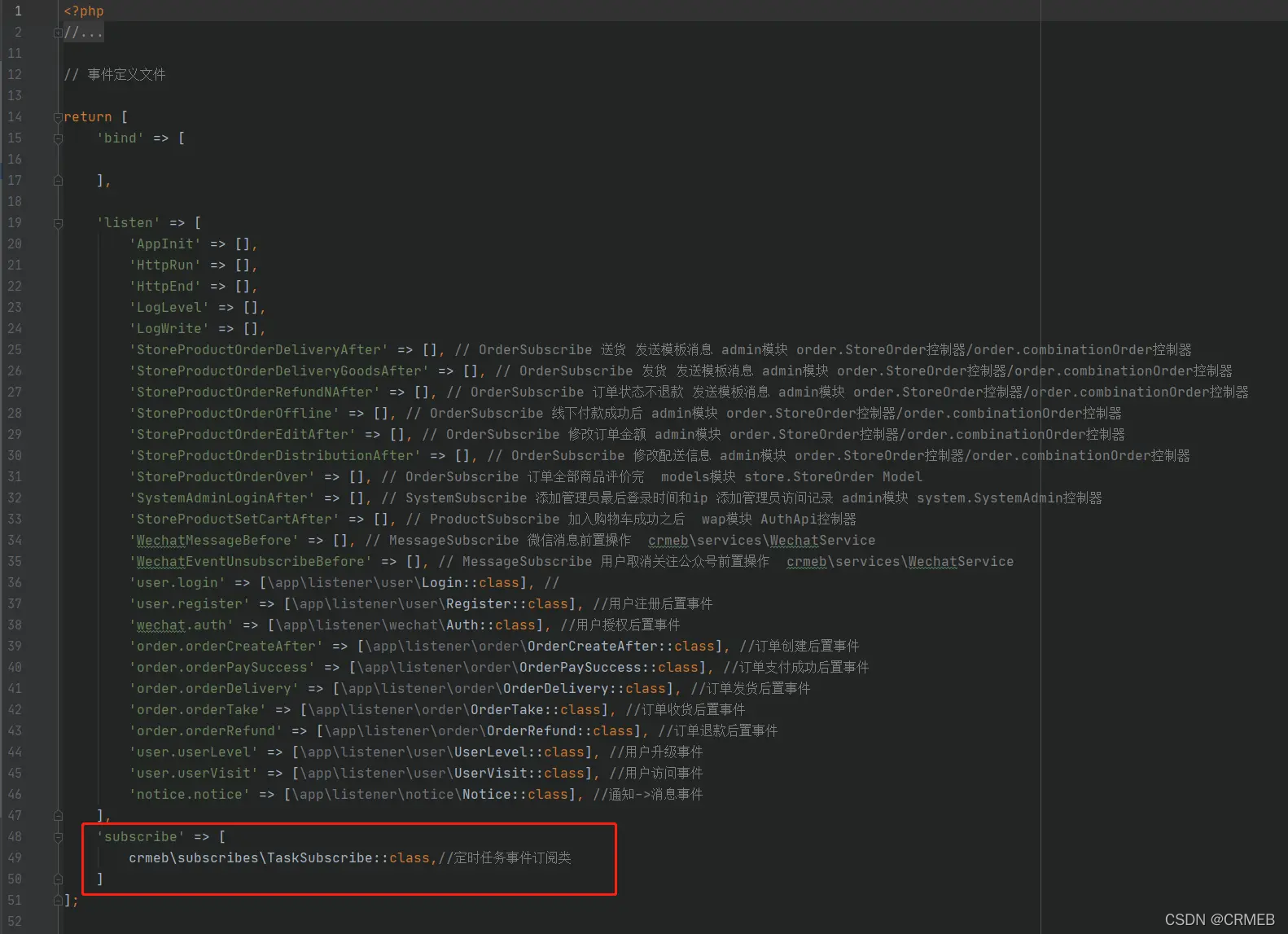Click the 'user.userVisit' key
This screenshot has height=934, width=1288.
pyautogui.click(x=194, y=774)
